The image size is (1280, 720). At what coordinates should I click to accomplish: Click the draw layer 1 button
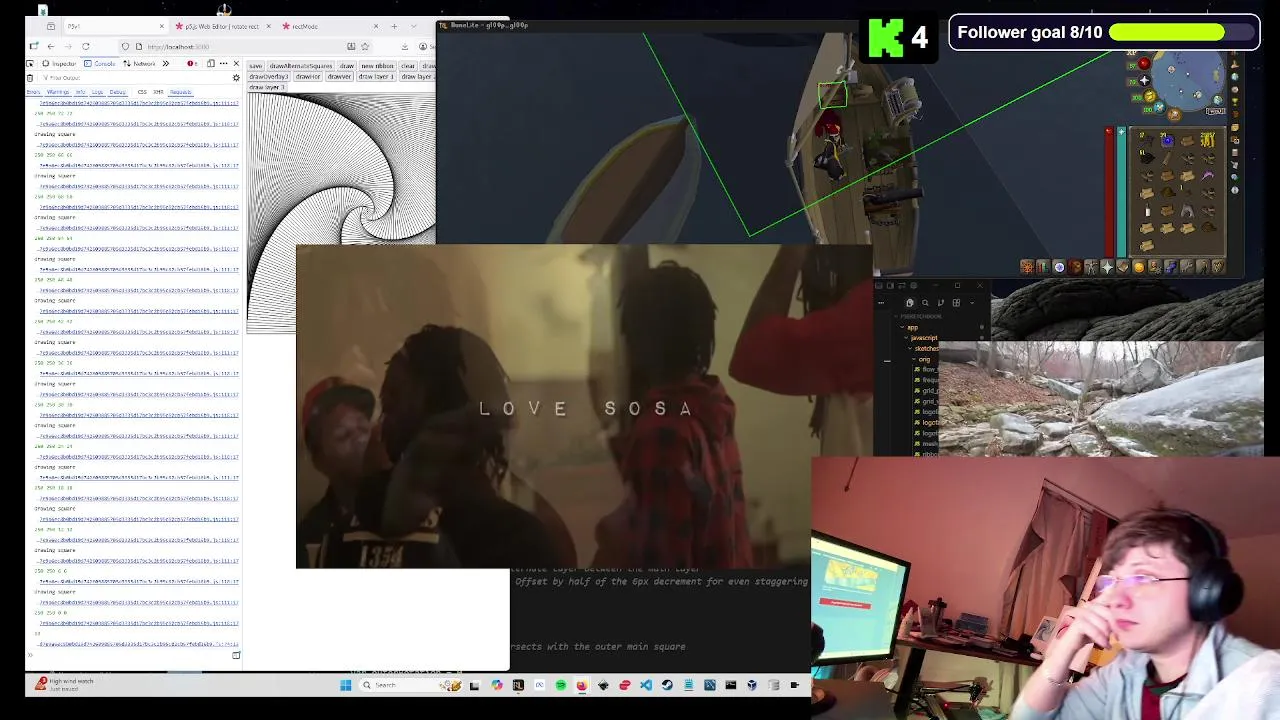click(375, 76)
